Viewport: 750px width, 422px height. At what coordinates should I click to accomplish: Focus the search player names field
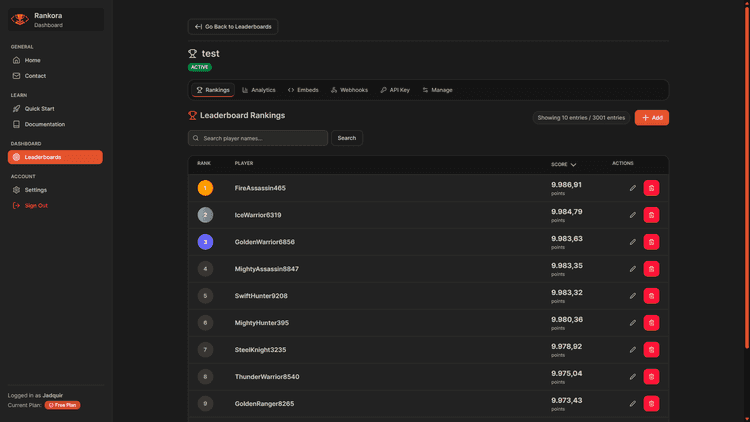(x=258, y=138)
